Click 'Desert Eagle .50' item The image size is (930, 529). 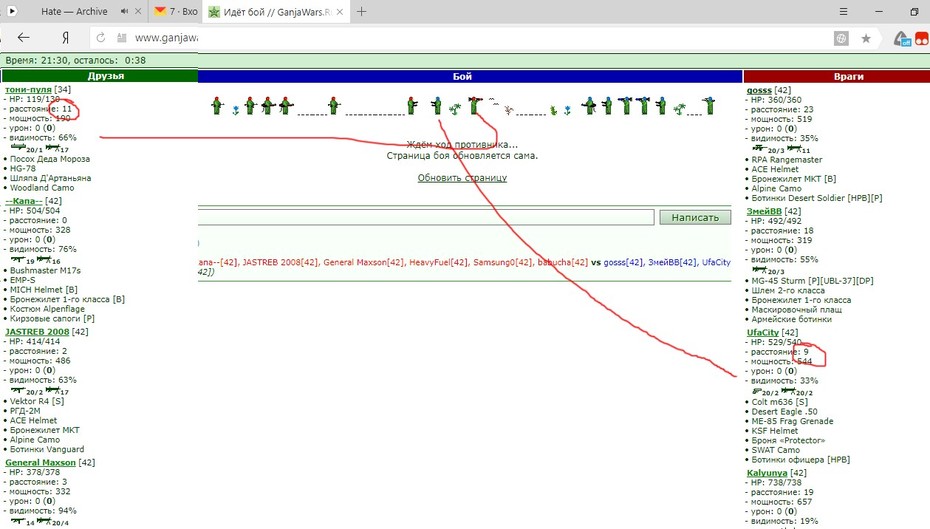click(784, 412)
